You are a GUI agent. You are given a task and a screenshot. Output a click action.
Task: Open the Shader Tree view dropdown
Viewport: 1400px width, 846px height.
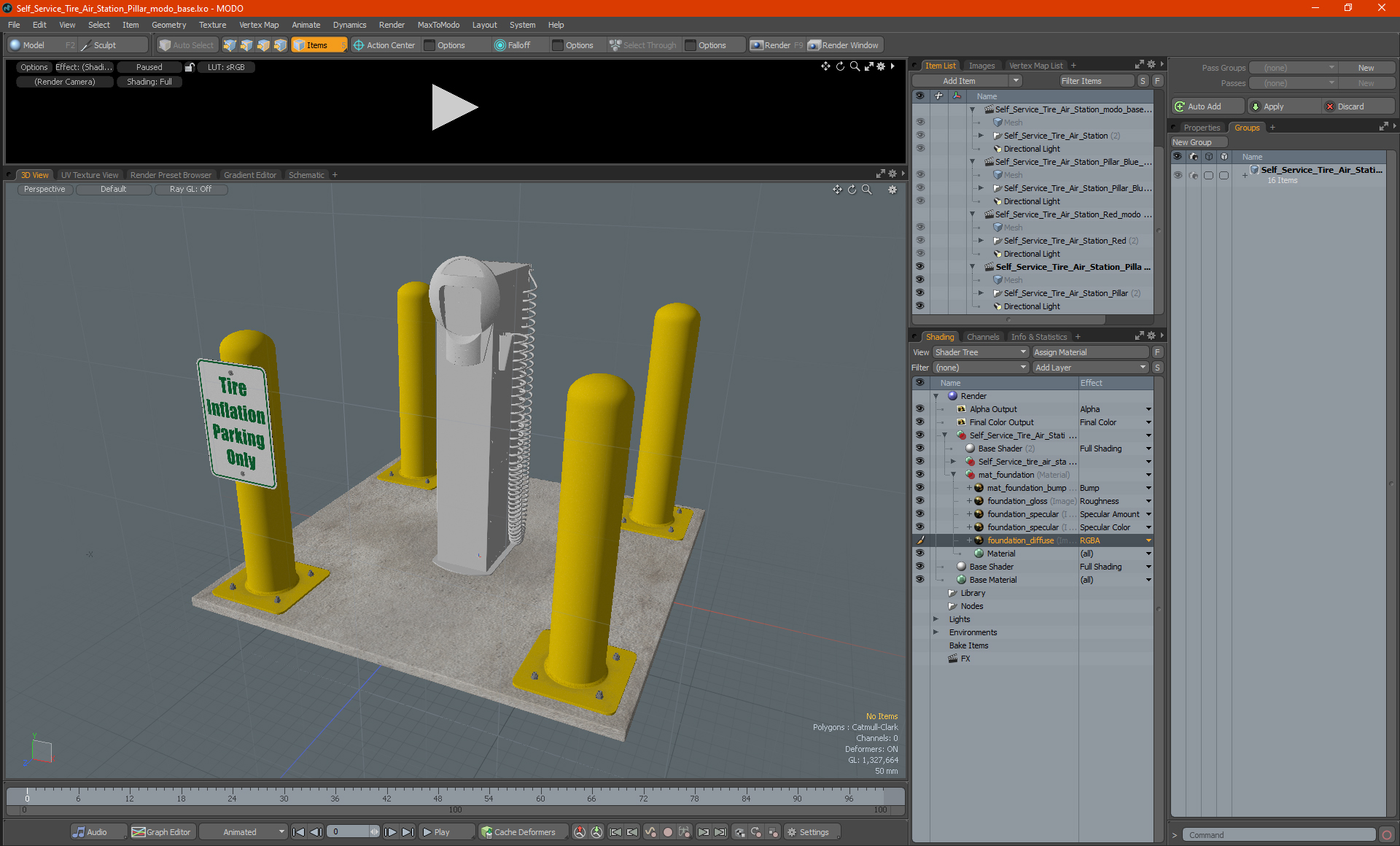[980, 352]
